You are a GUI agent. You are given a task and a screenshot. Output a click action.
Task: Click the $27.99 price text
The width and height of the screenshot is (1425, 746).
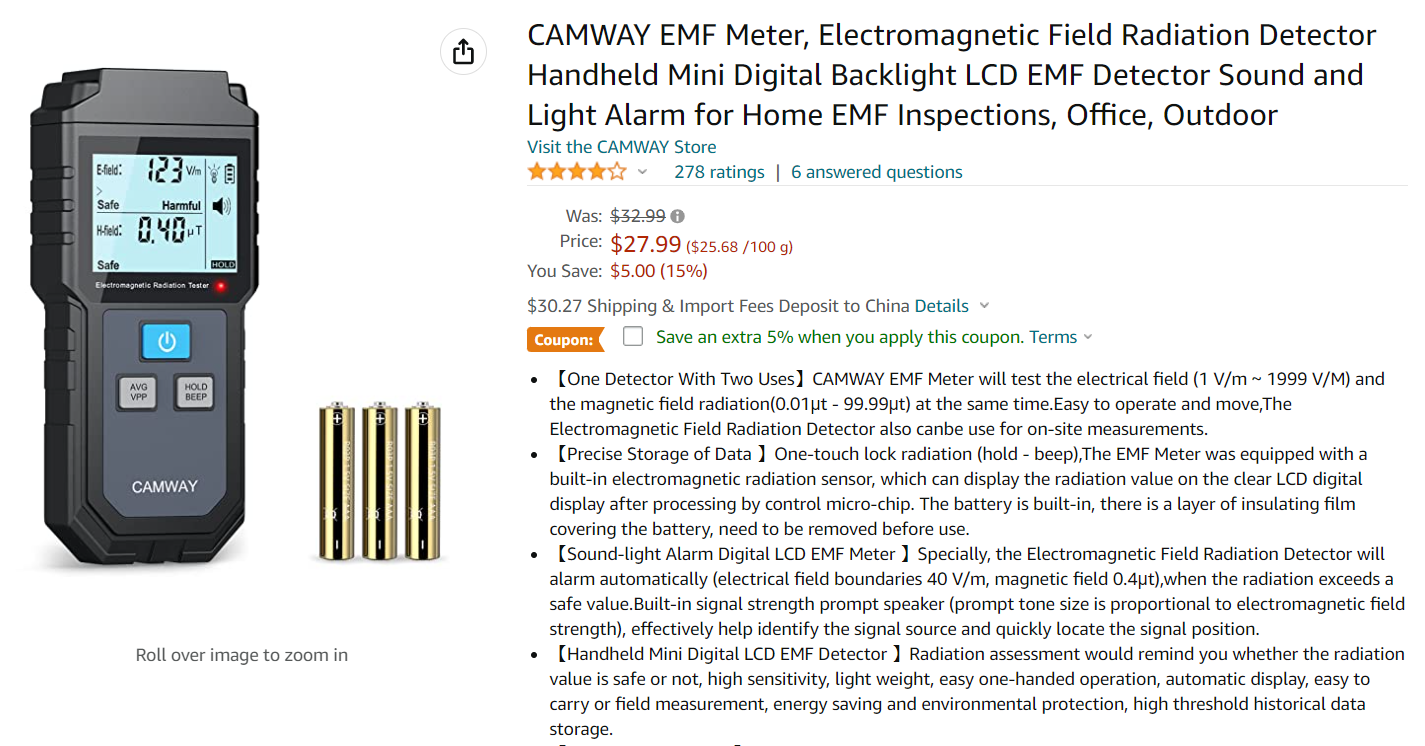[646, 244]
